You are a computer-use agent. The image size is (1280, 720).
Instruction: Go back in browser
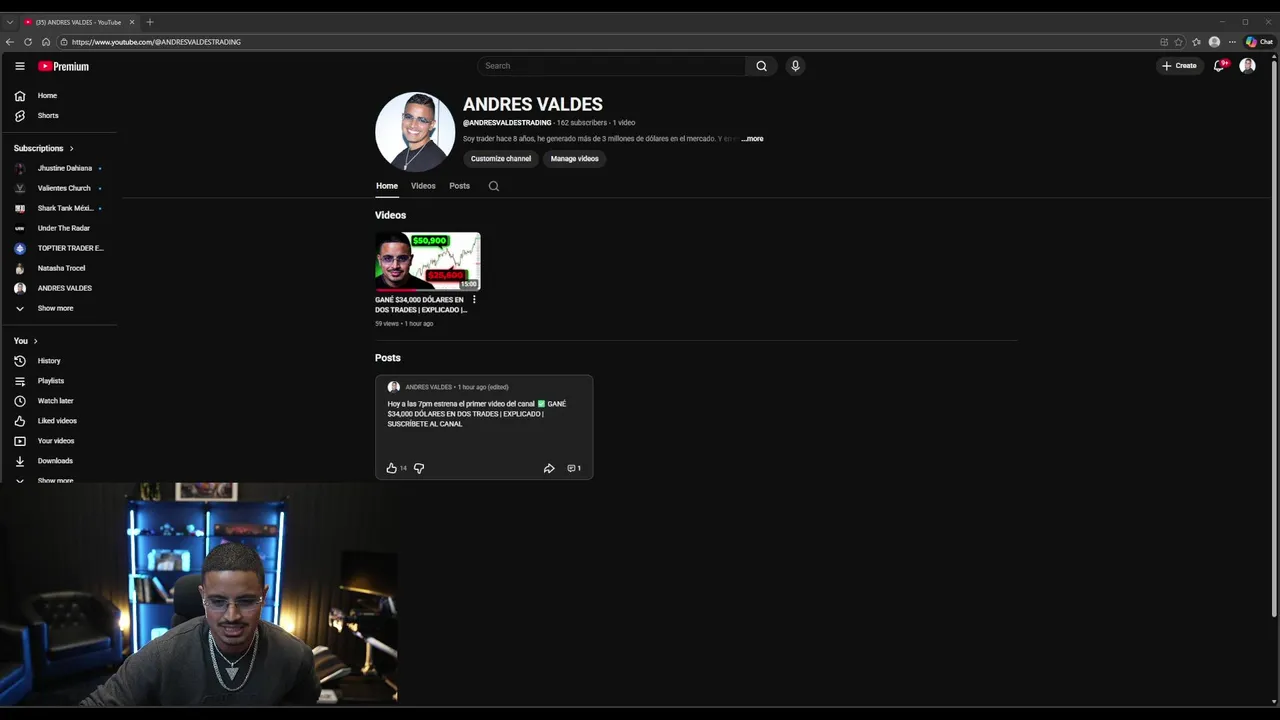tap(10, 42)
